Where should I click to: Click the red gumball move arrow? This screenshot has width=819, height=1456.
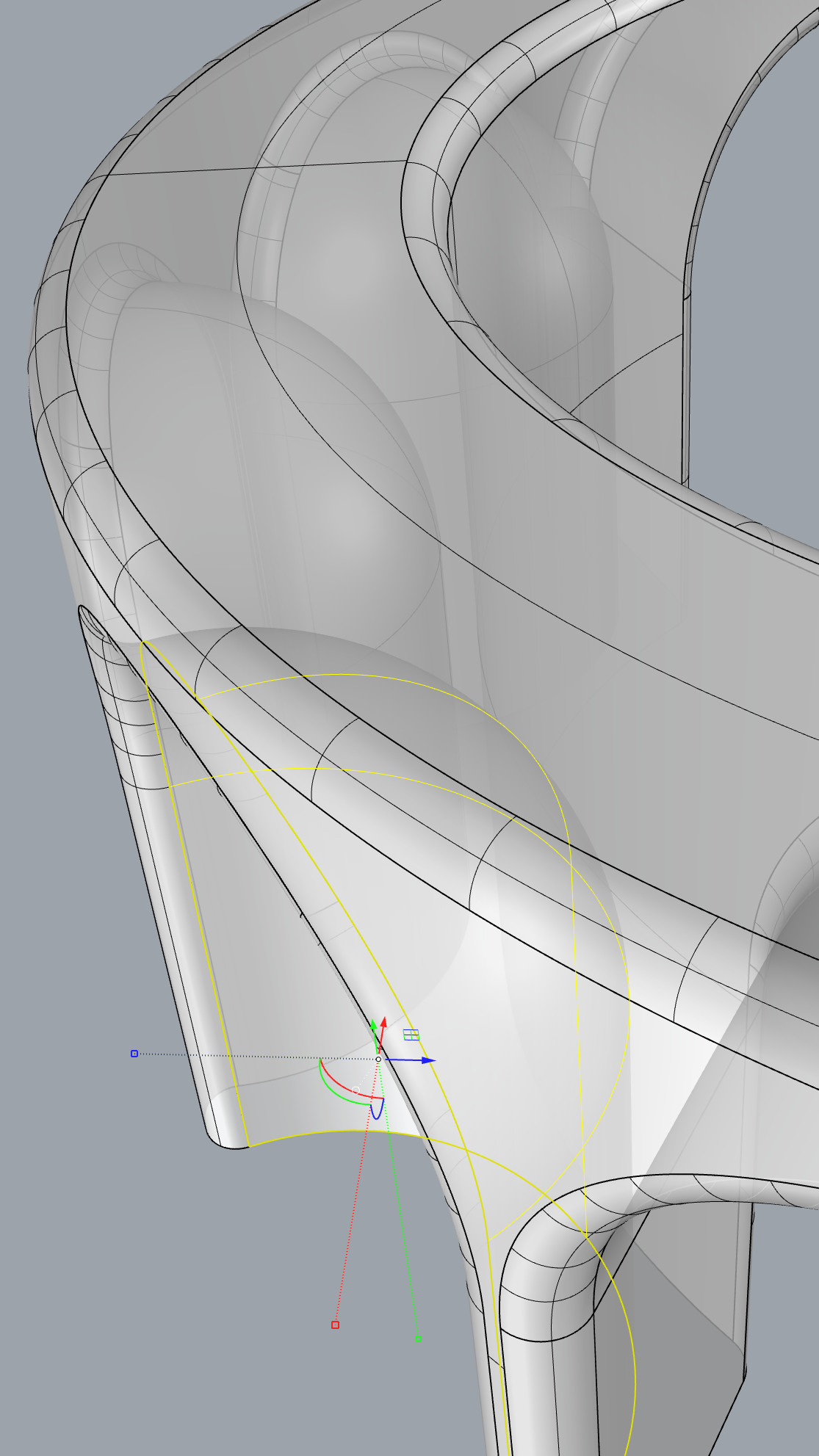pos(383,1023)
